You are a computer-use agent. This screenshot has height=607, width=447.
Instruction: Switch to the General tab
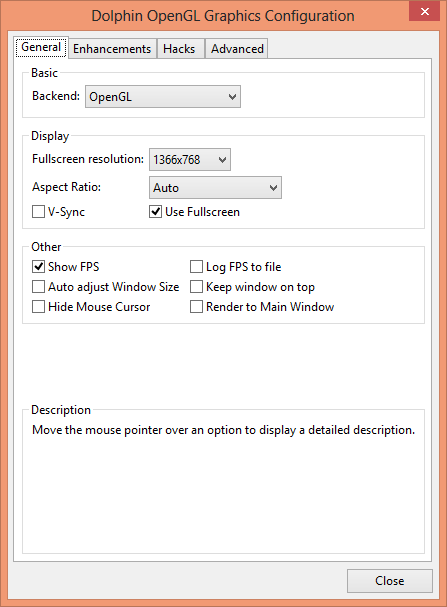41,47
